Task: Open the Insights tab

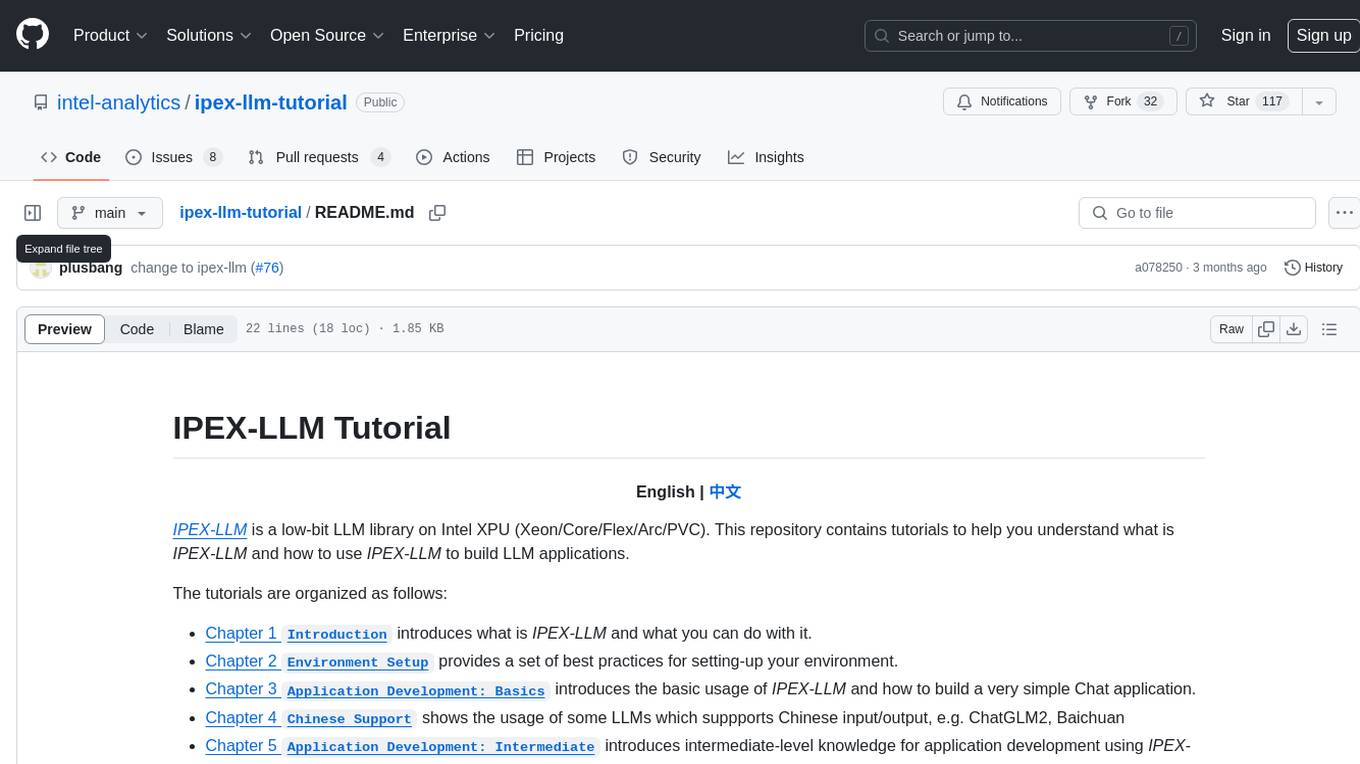Action: [x=766, y=157]
